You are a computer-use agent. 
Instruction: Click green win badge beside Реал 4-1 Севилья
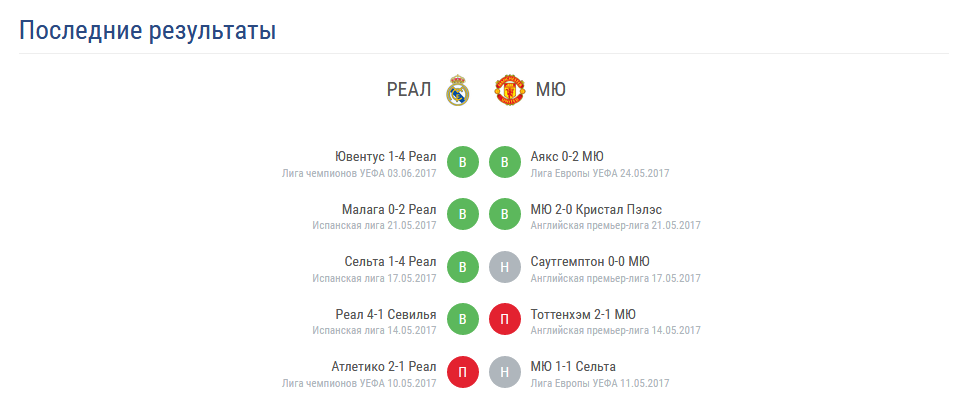(x=463, y=320)
